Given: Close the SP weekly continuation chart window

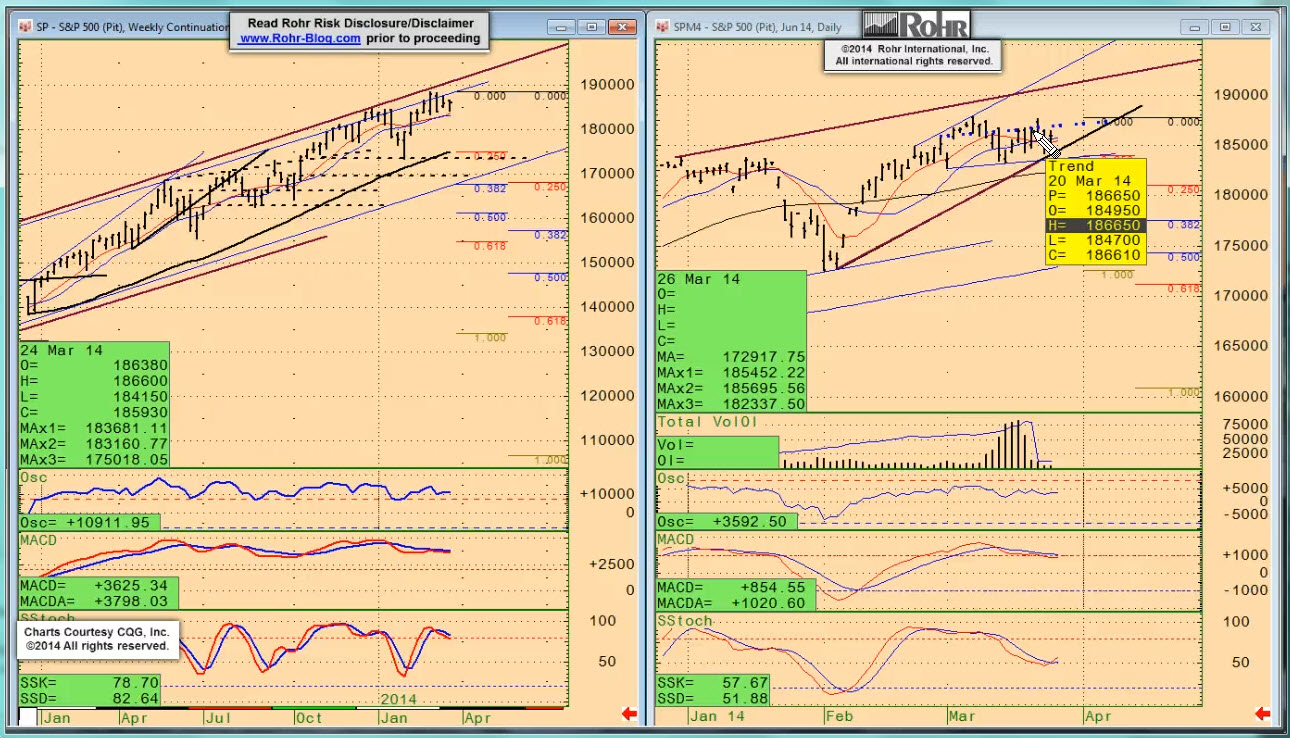Looking at the screenshot, I should (x=622, y=27).
